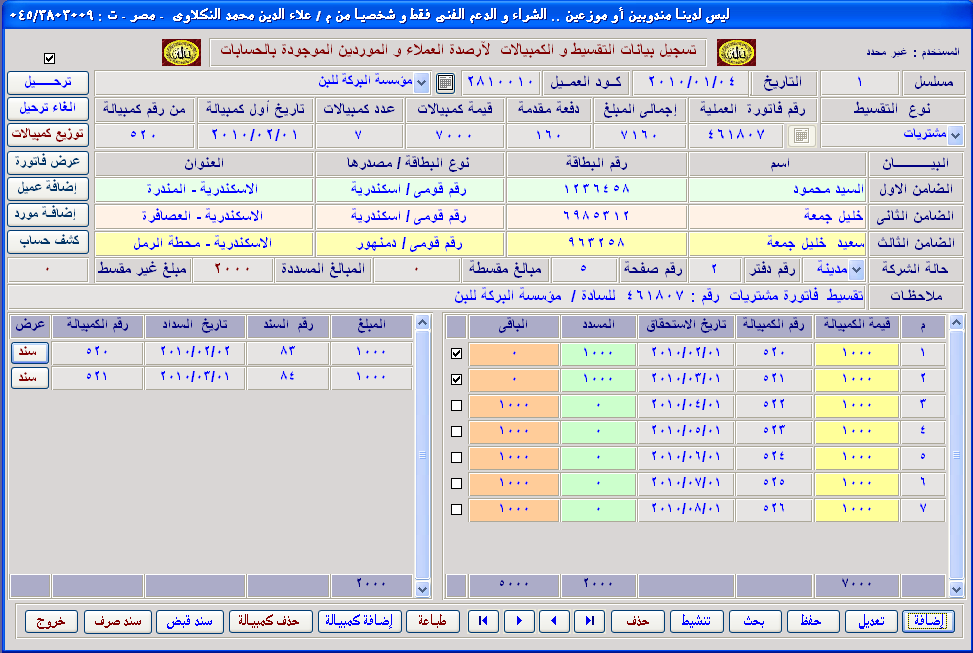The width and height of the screenshot is (973, 653).
Task: Toggle the checkbox in the top-left corner
Action: tap(50, 58)
